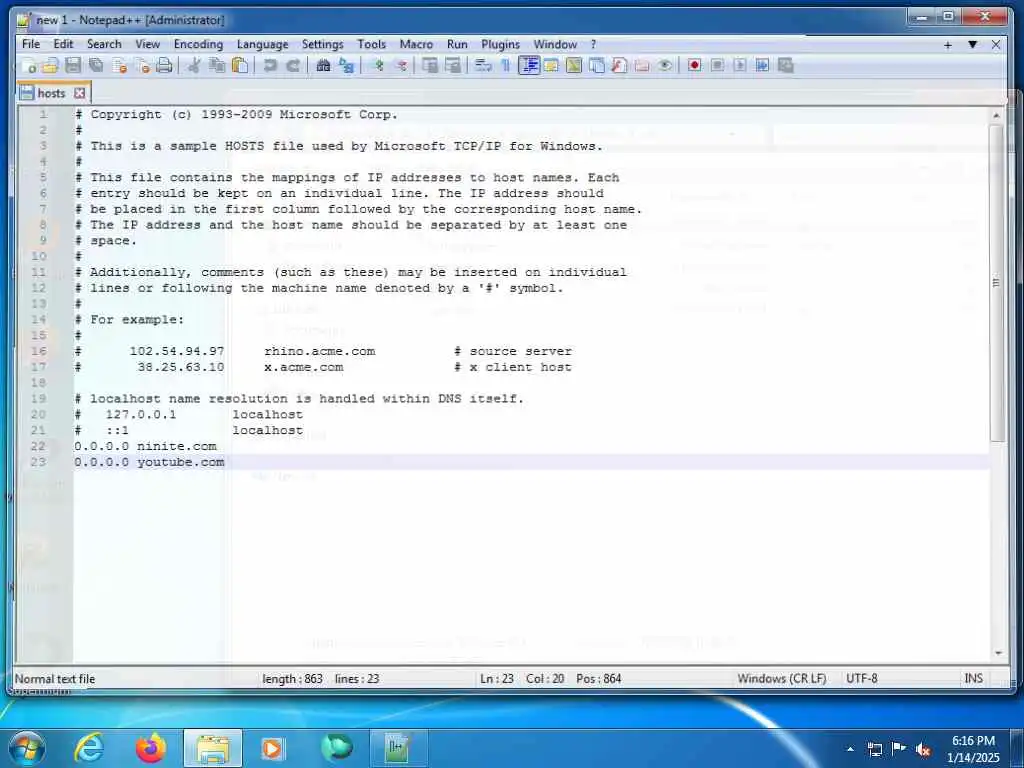Click 'Windows (CR LF)' in status bar
The height and width of the screenshot is (768, 1024).
pyautogui.click(x=782, y=679)
